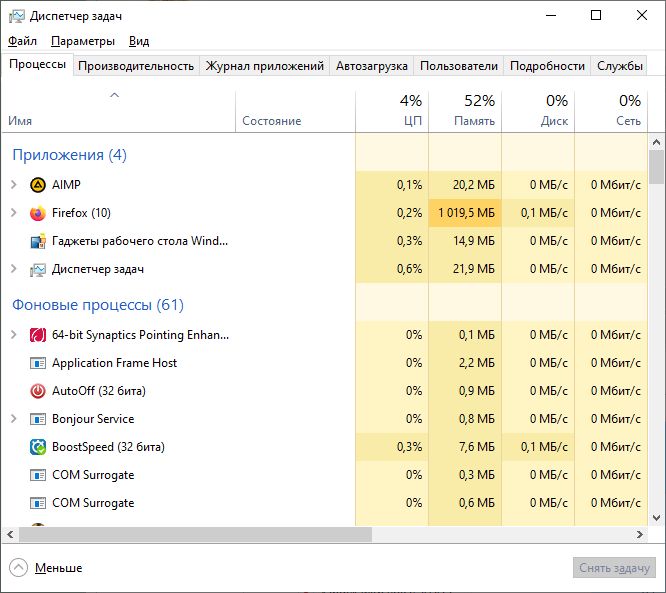Screen dimensions: 666x593
Task: Expand the Диспетчер задач process entry
Action: 14,268
